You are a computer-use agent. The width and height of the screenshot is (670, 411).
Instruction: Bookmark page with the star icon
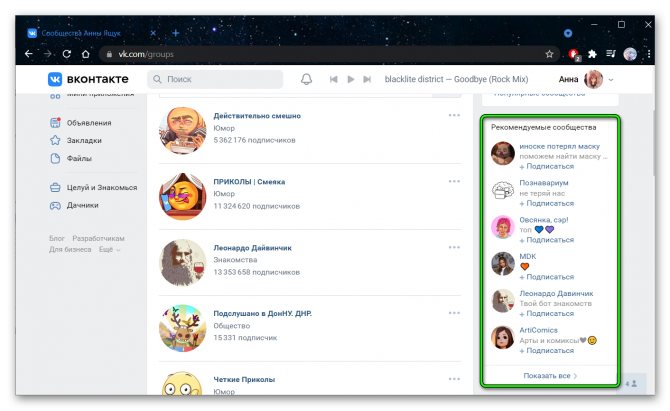[549, 54]
